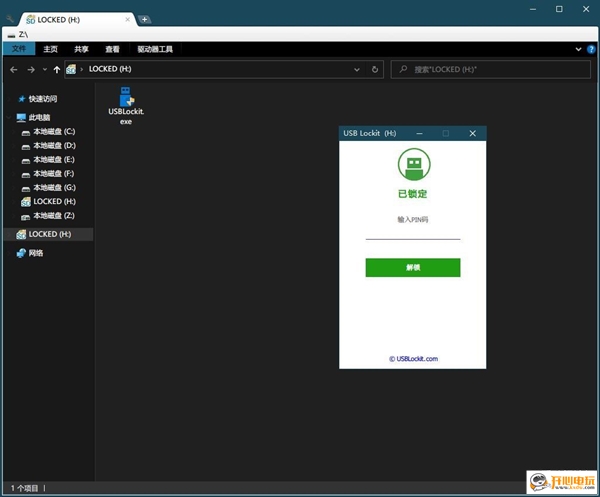600x497 pixels.
Task: Open 本地磁盘 (D:) drive
Action: pos(54,146)
